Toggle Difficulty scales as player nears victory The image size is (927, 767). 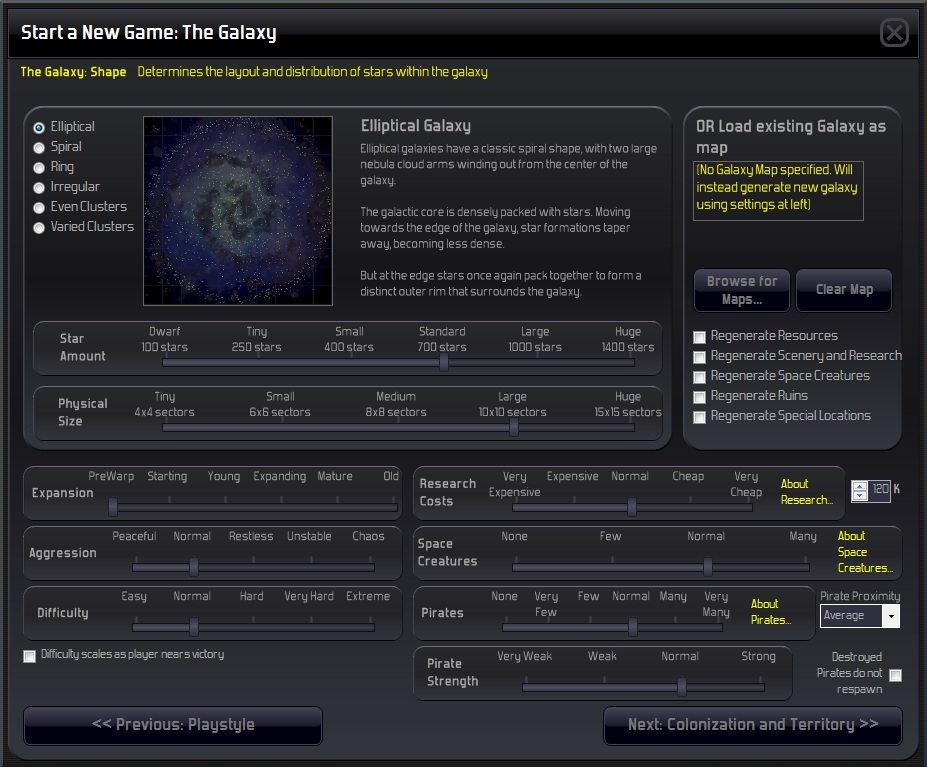pyautogui.click(x=30, y=656)
